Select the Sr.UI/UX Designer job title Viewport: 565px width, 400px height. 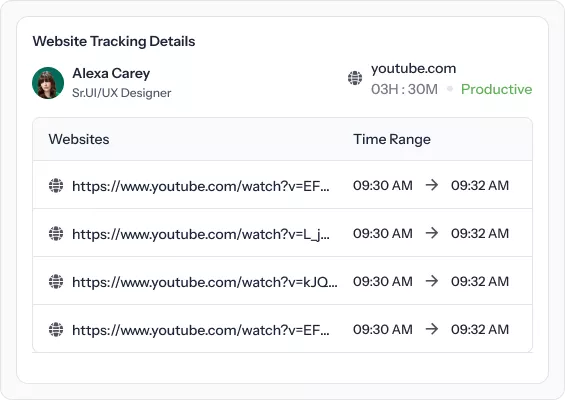(x=121, y=93)
